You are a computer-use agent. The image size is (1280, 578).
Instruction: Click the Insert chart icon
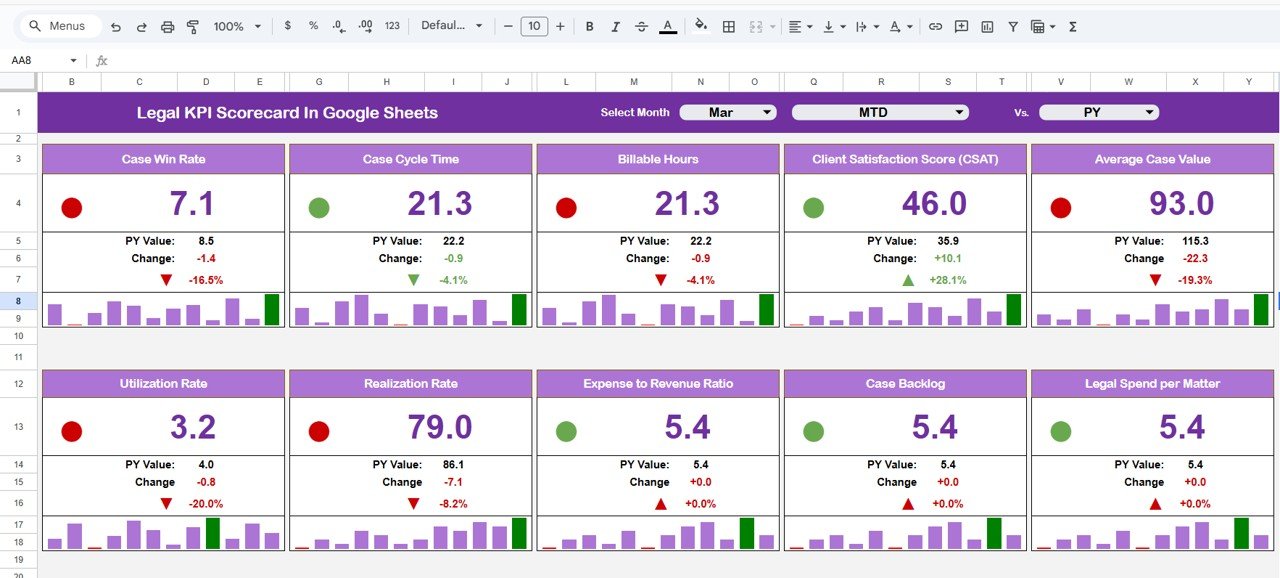(987, 26)
